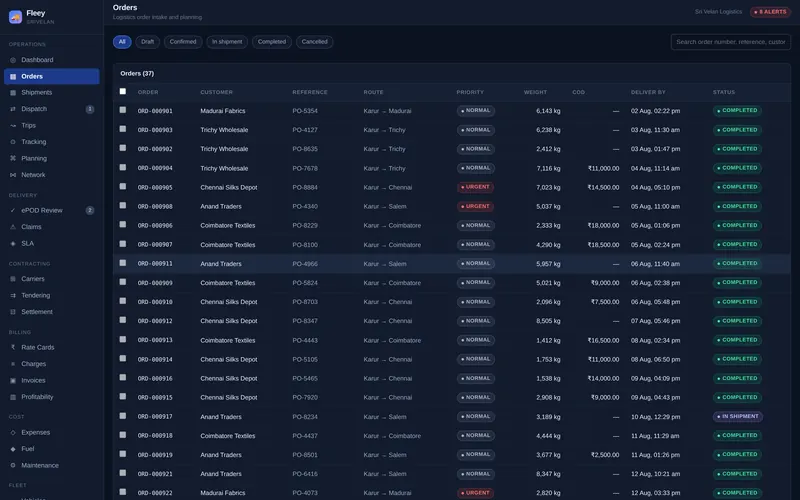
Task: Click the Planning sidebar icon
Action: pos(13,159)
